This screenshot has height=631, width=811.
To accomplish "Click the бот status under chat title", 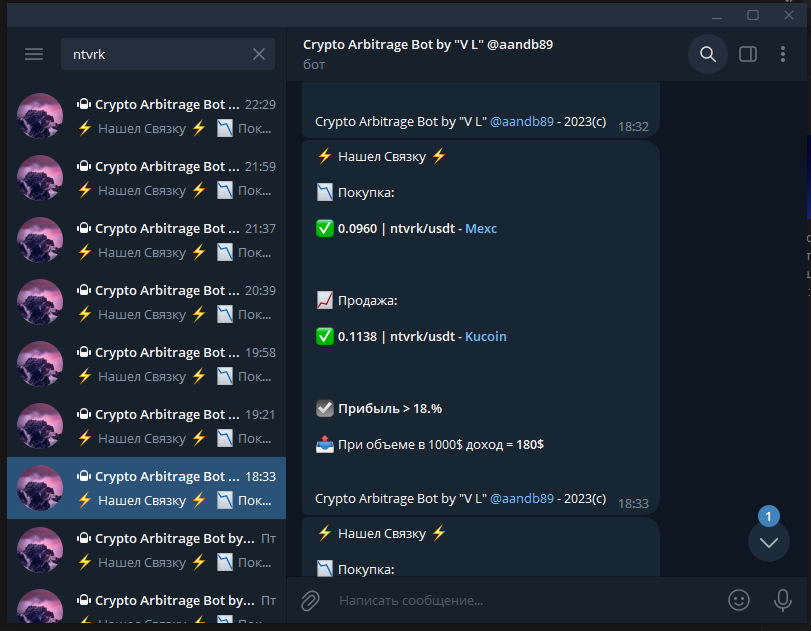I will tap(314, 65).
